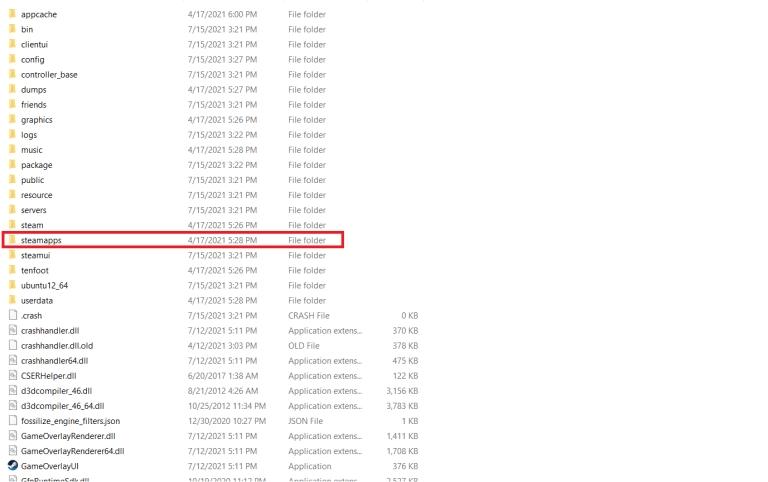Select the d3dcompiler_46_64.dll file name
The width and height of the screenshot is (768, 482).
(x=63, y=406)
